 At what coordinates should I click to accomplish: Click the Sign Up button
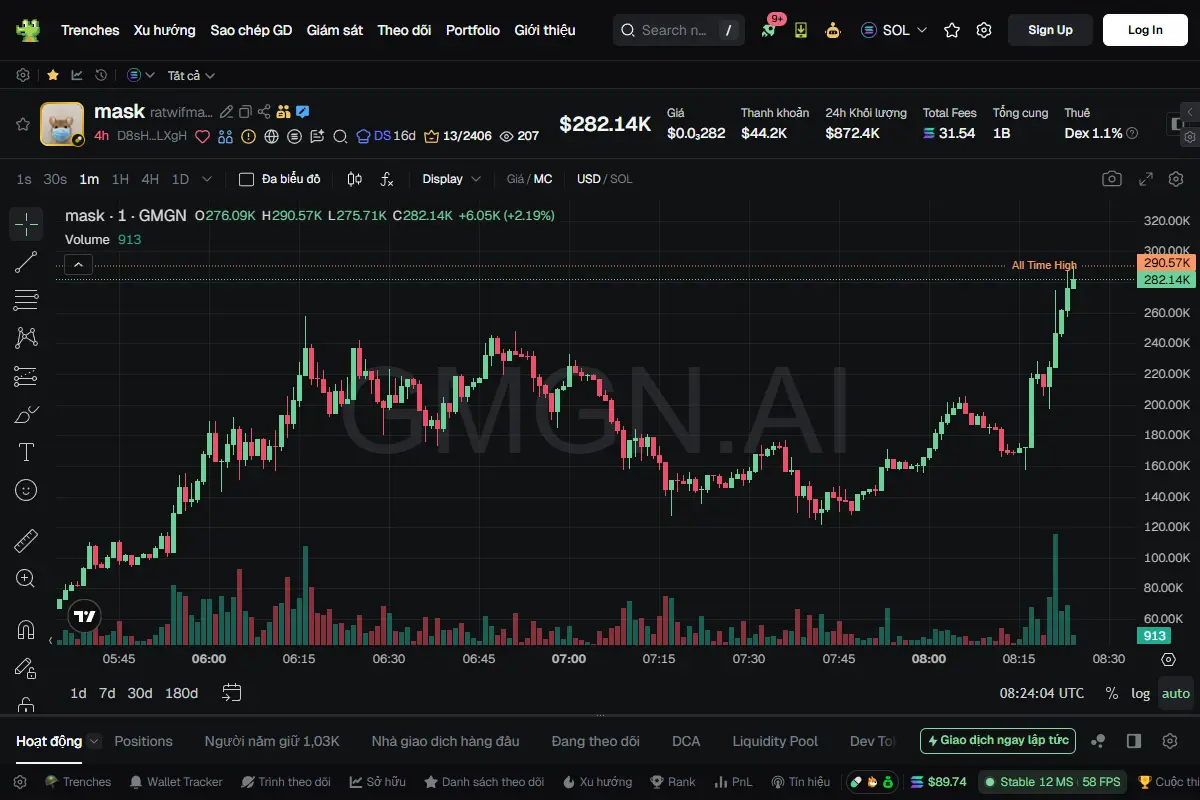click(x=1050, y=30)
